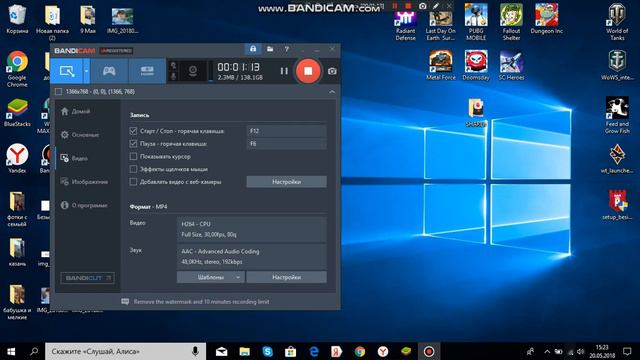
Task: Open Шаблоны presets dropdown
Action: pos(211,278)
